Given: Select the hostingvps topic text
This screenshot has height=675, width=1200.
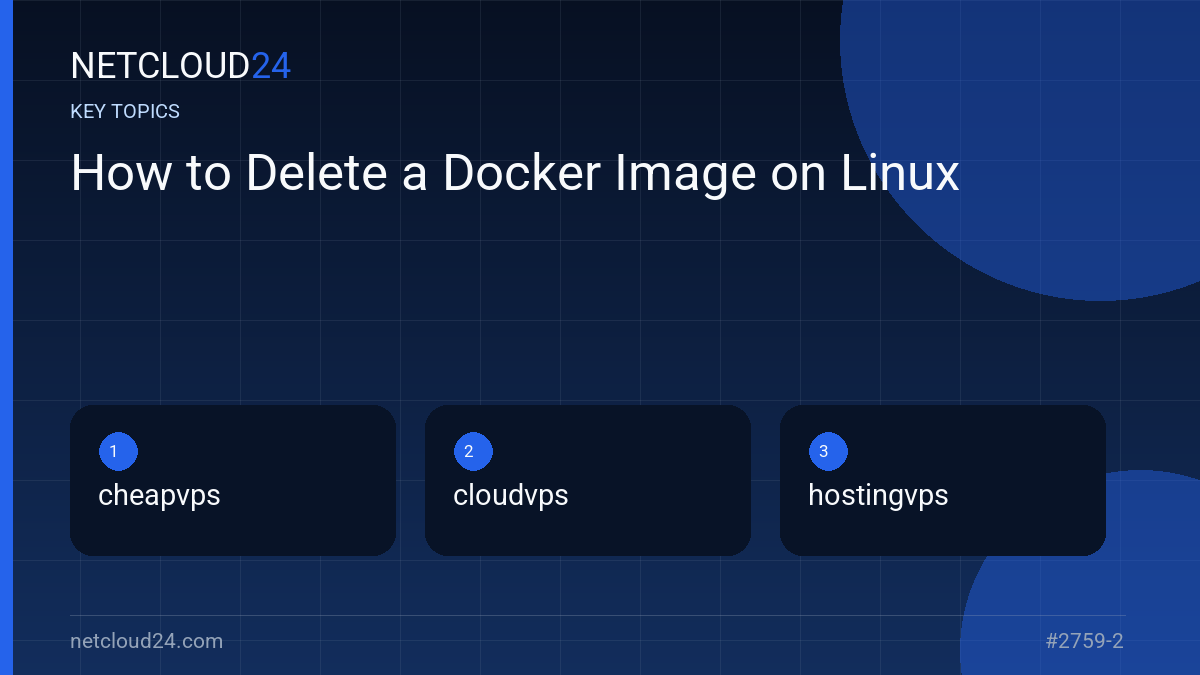Looking at the screenshot, I should [x=878, y=496].
